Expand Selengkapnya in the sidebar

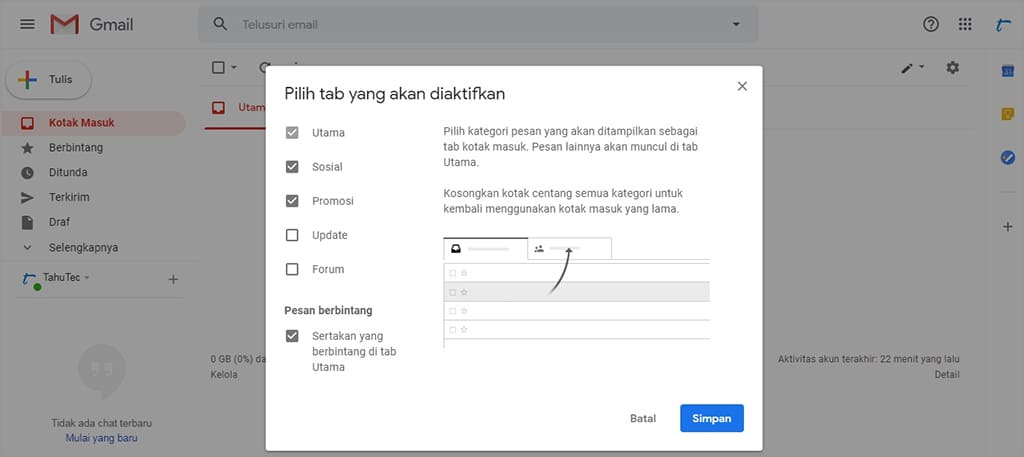point(83,247)
